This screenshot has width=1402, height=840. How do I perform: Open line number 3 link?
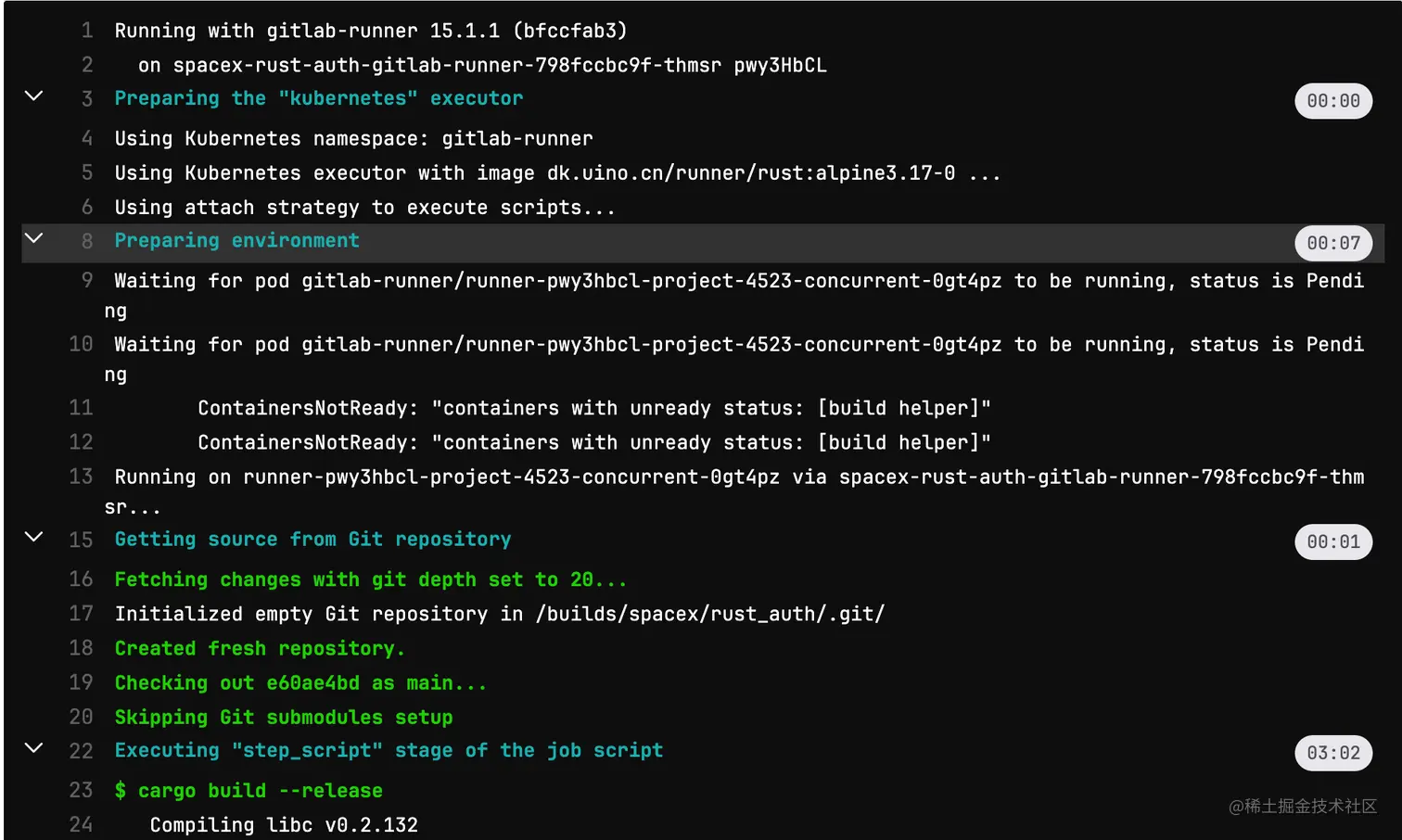87,99
